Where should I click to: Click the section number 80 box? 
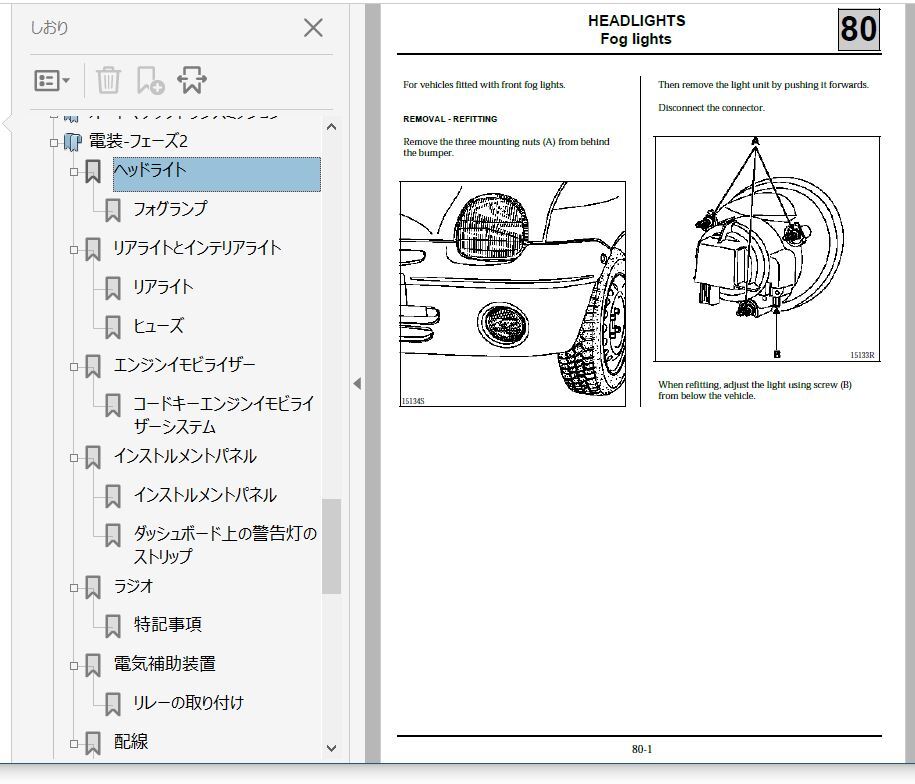pos(858,29)
